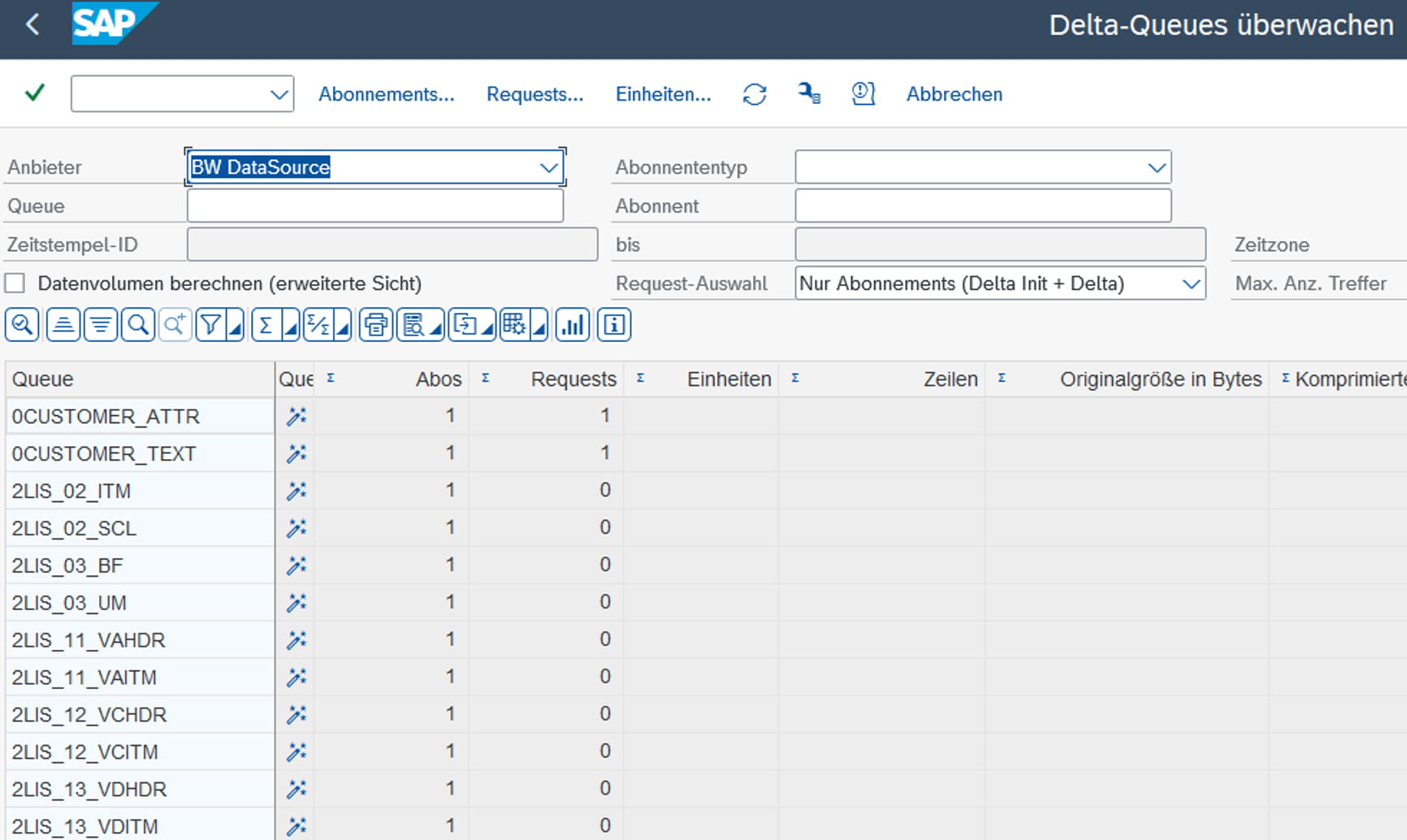The width and height of the screenshot is (1407, 840).
Task: Sort the table descending
Action: click(x=101, y=326)
